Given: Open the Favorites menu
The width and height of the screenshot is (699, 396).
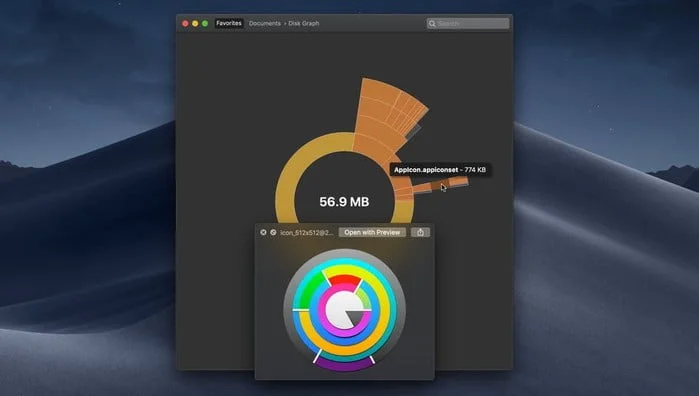Looking at the screenshot, I should coord(229,23).
